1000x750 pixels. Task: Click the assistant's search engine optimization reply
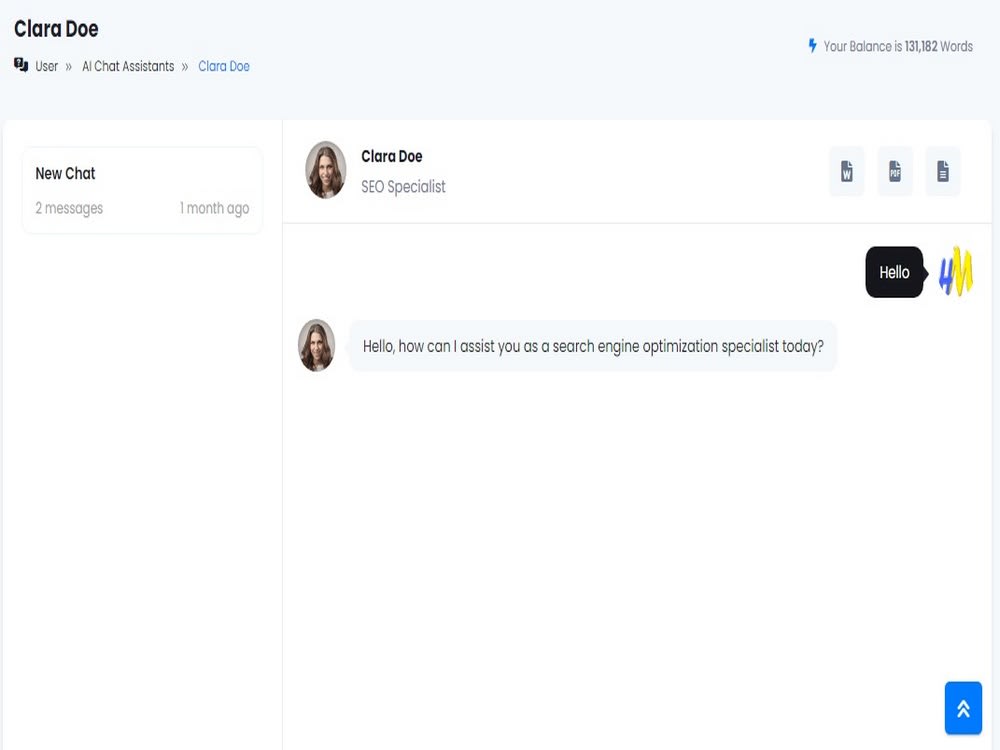pyautogui.click(x=592, y=346)
